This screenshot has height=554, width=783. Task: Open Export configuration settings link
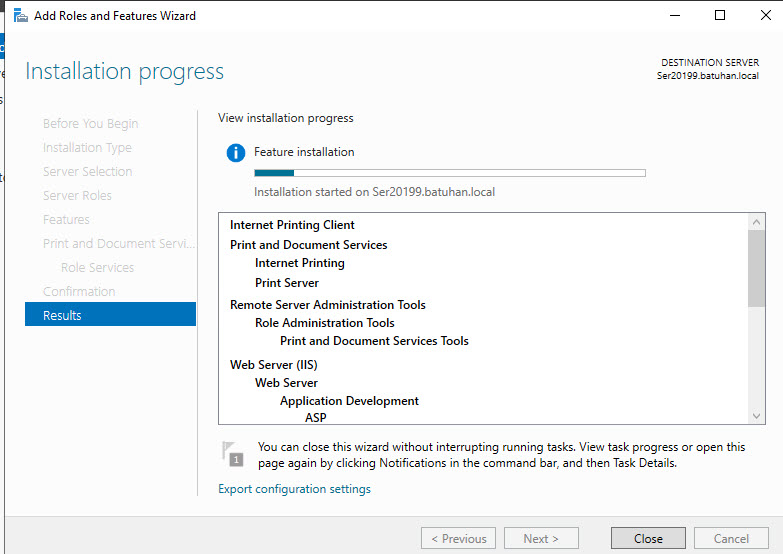[x=294, y=489]
